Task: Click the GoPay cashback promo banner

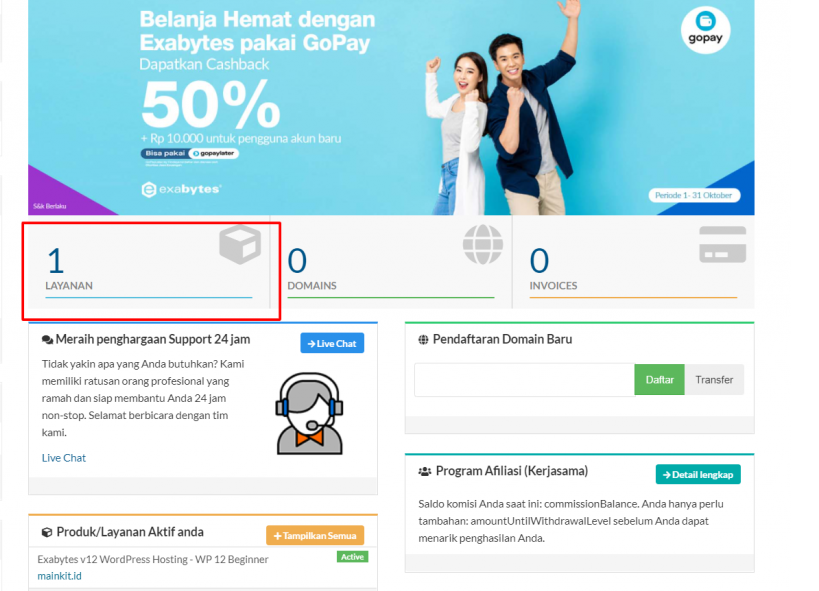Action: [x=391, y=107]
